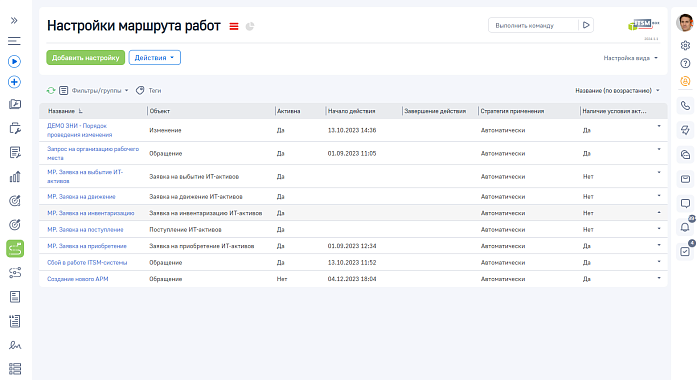Open red hamburger menu beside page title
Image resolution: width=697 pixels, height=380 pixels.
pyautogui.click(x=234, y=27)
